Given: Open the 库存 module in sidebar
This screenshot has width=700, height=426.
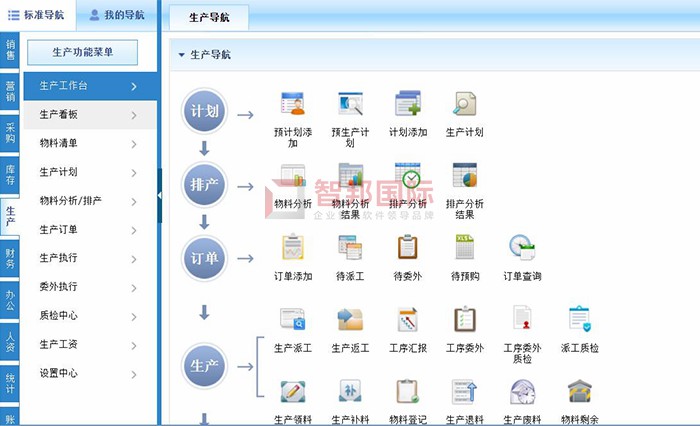Looking at the screenshot, I should pyautogui.click(x=10, y=175).
